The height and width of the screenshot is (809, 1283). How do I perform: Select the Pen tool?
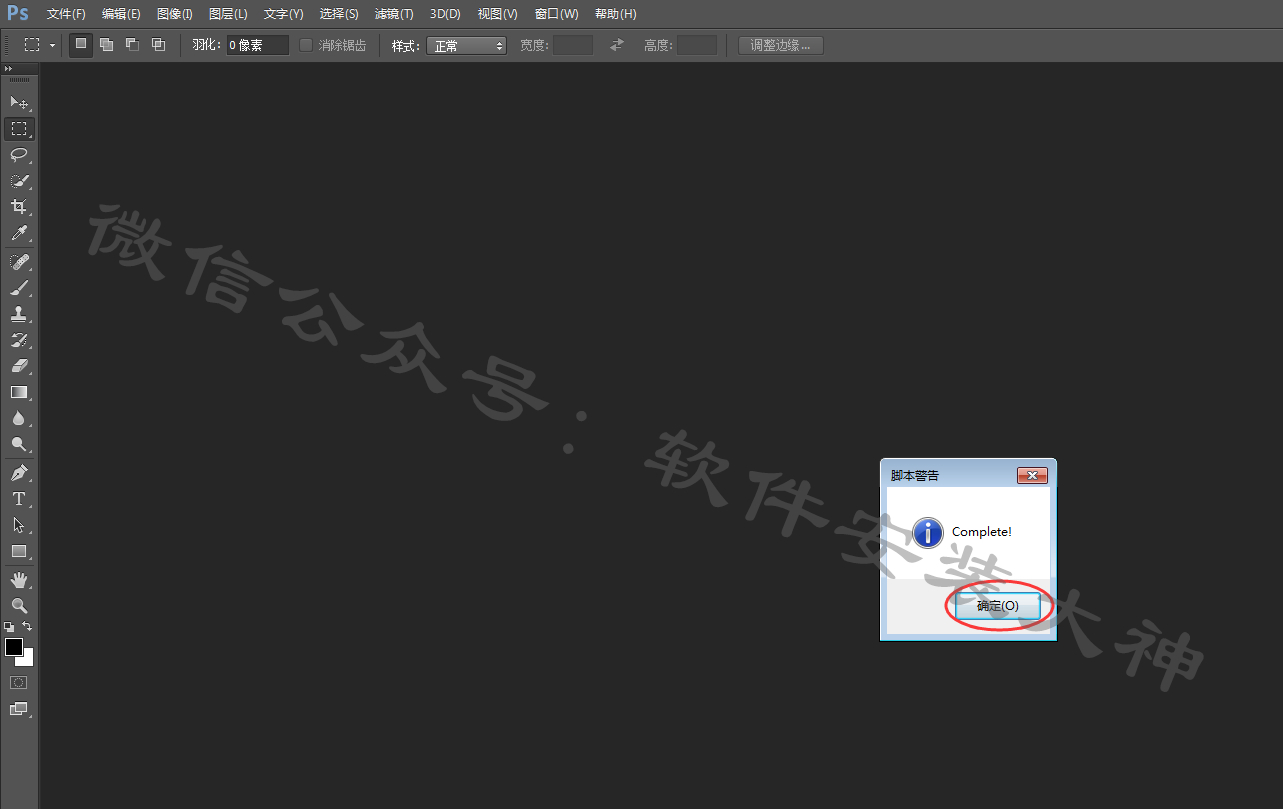point(19,473)
